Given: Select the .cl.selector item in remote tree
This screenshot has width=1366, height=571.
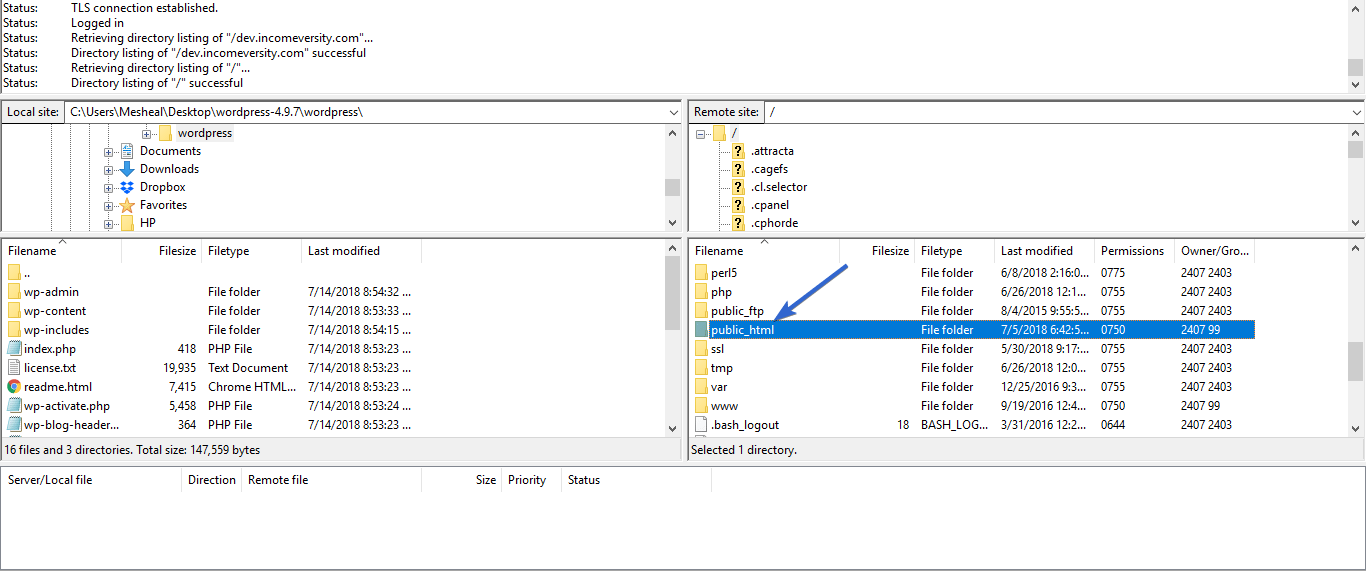Looking at the screenshot, I should [779, 187].
